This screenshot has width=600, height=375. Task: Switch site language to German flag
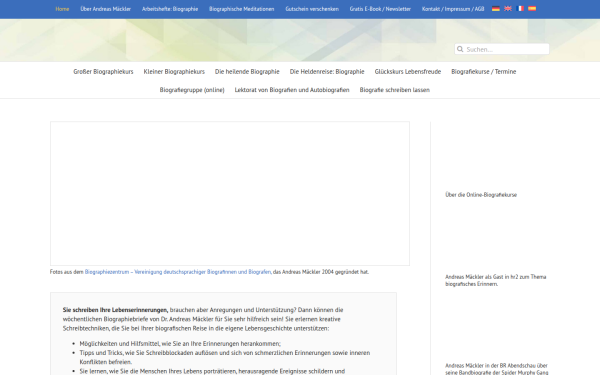[496, 8]
